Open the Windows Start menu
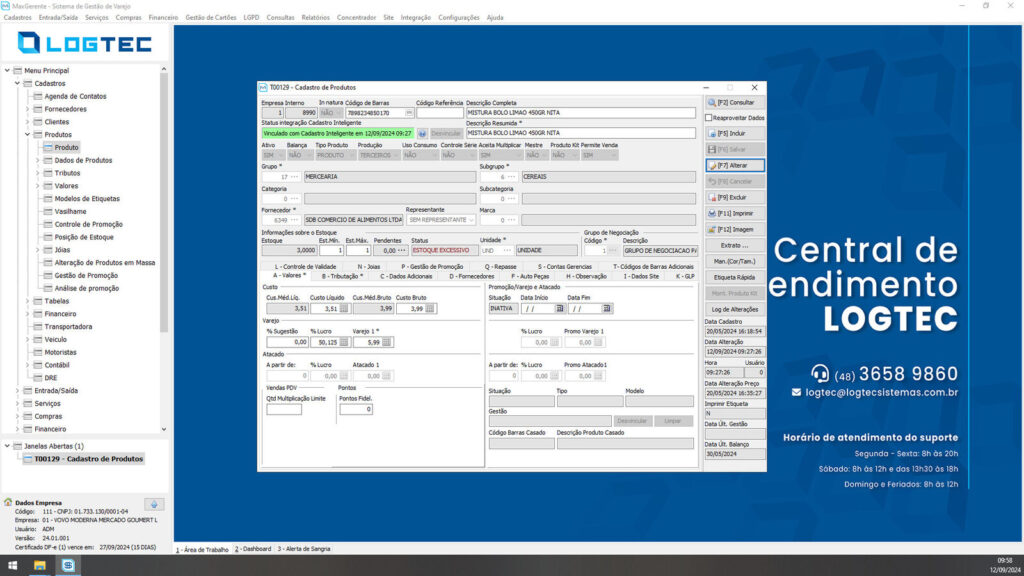Viewport: 1024px width, 576px height. click(12, 566)
